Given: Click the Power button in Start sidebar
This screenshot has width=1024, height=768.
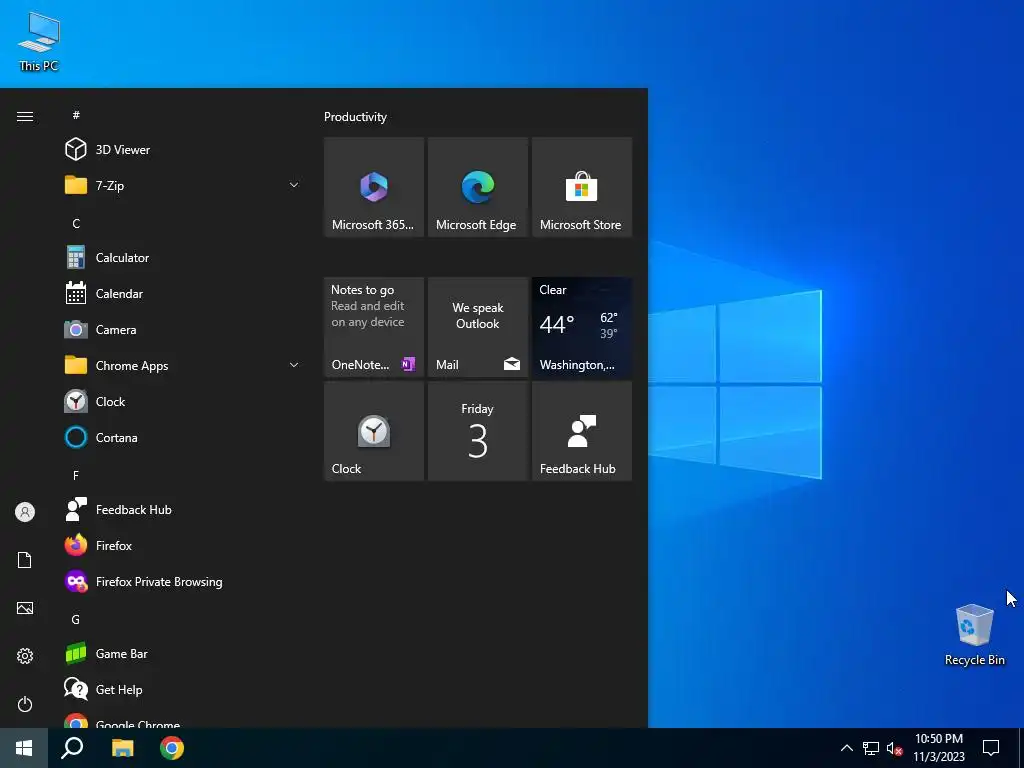Looking at the screenshot, I should (25, 704).
